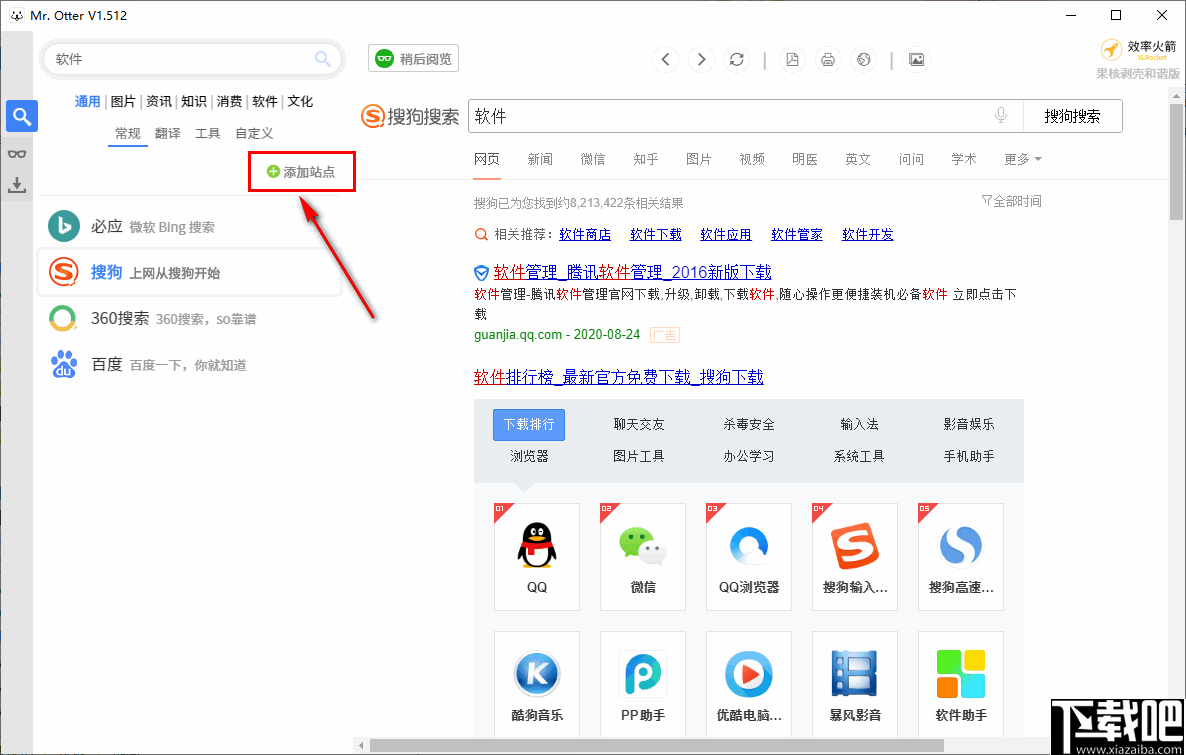Open page in external browser globe icon

pyautogui.click(x=864, y=59)
